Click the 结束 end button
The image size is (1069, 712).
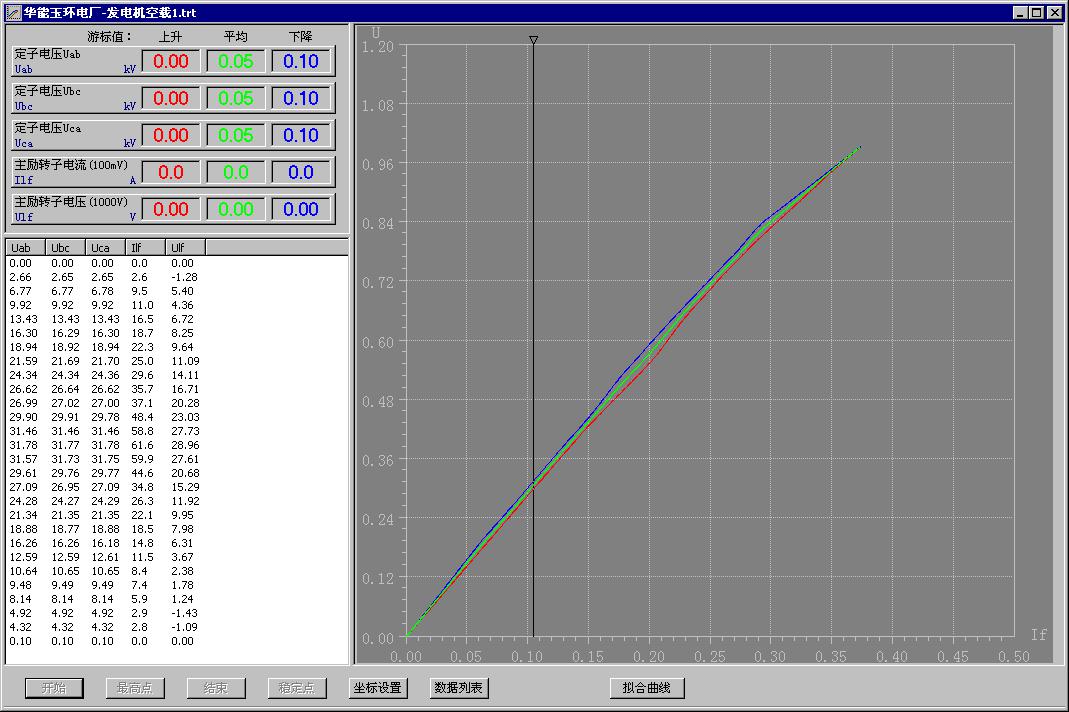pos(216,688)
